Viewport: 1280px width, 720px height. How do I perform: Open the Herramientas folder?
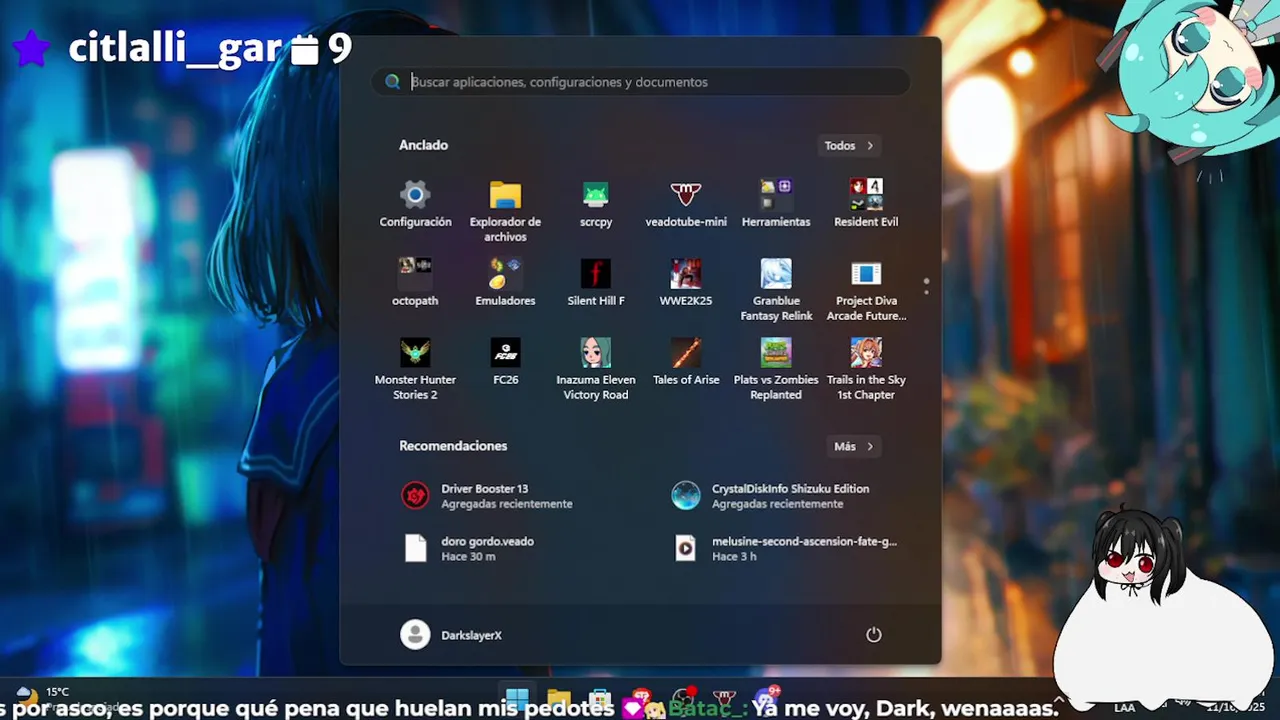click(x=776, y=204)
